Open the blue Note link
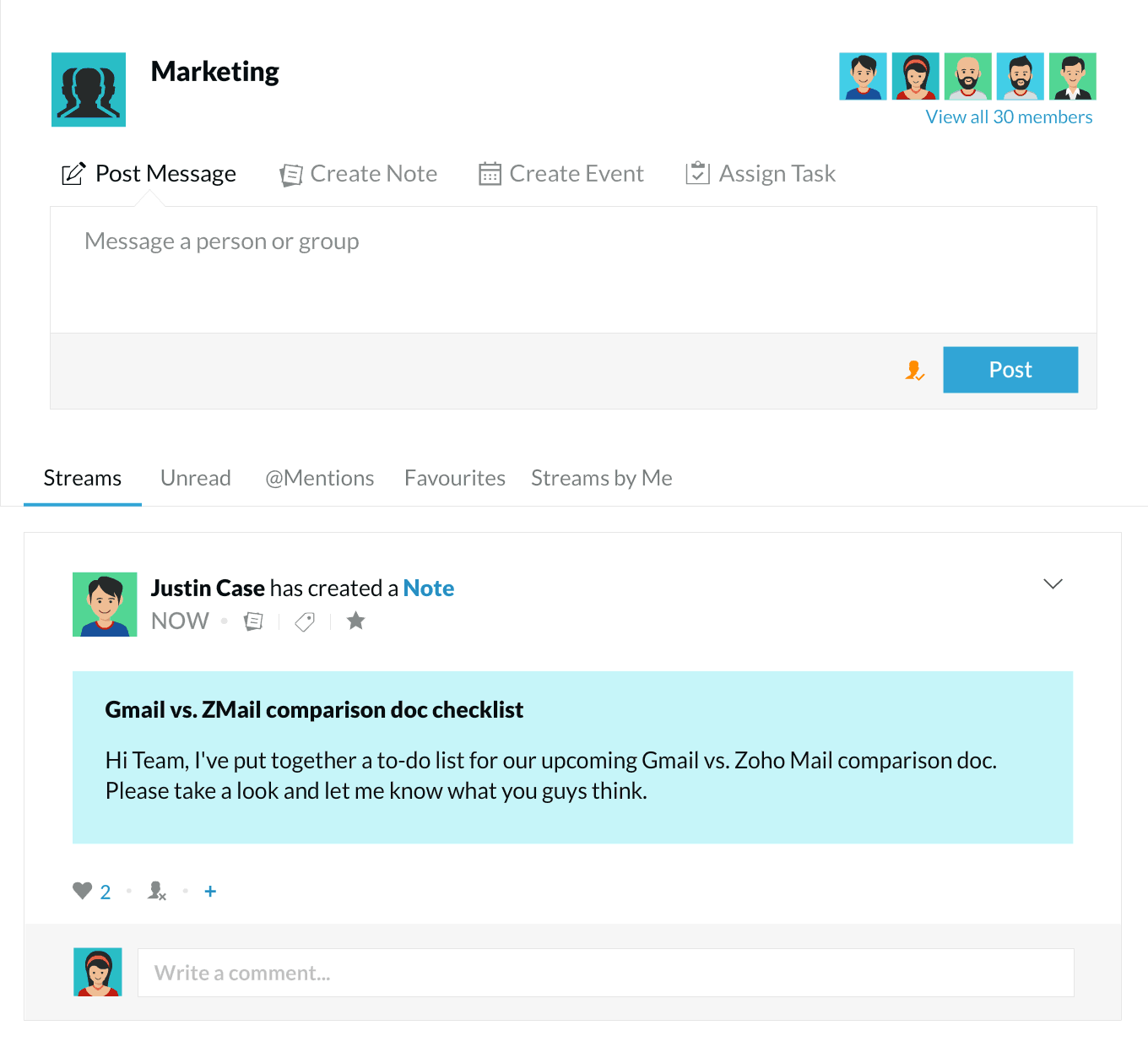 pyautogui.click(x=429, y=589)
